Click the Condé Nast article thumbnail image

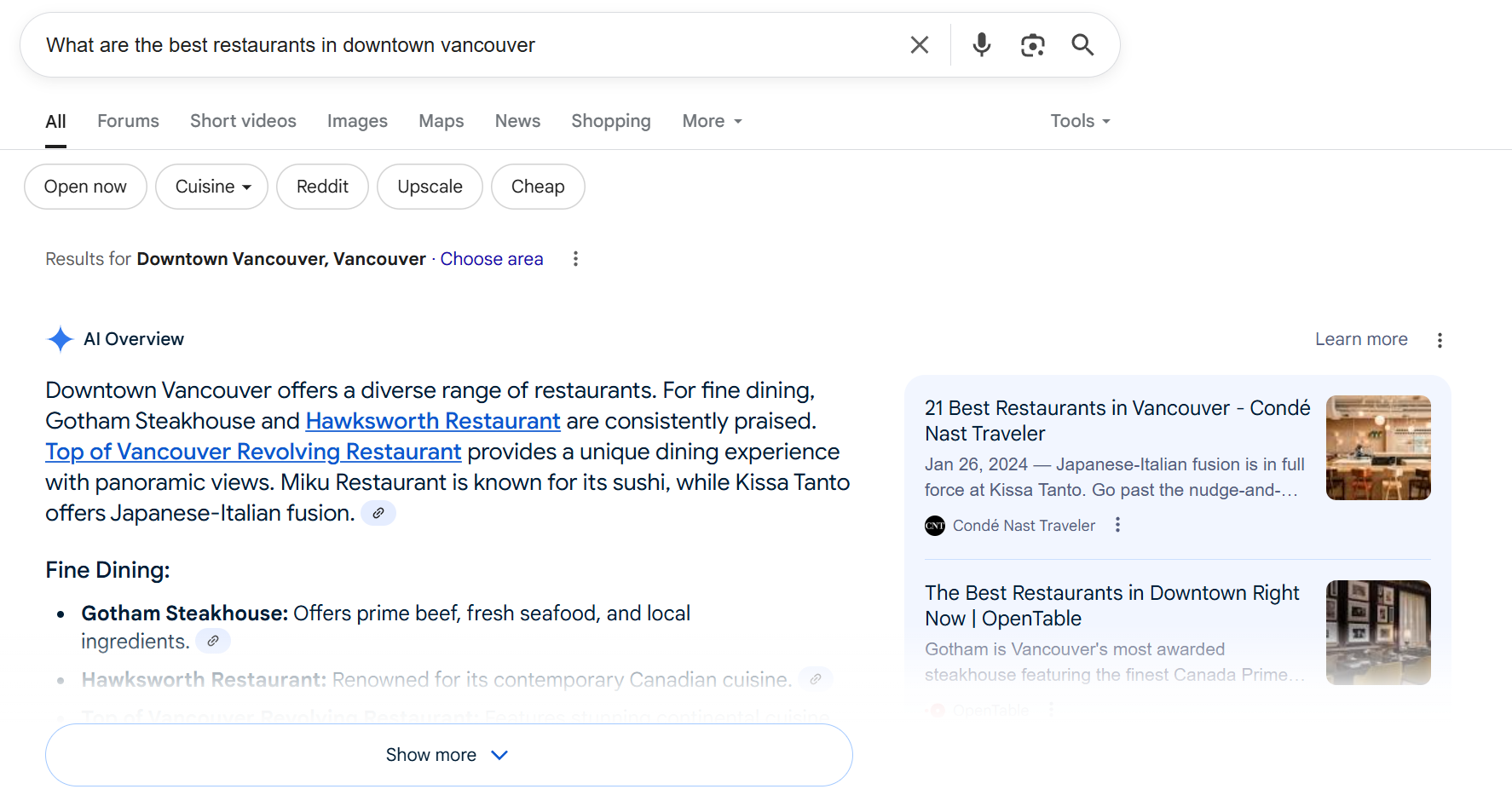coord(1377,447)
